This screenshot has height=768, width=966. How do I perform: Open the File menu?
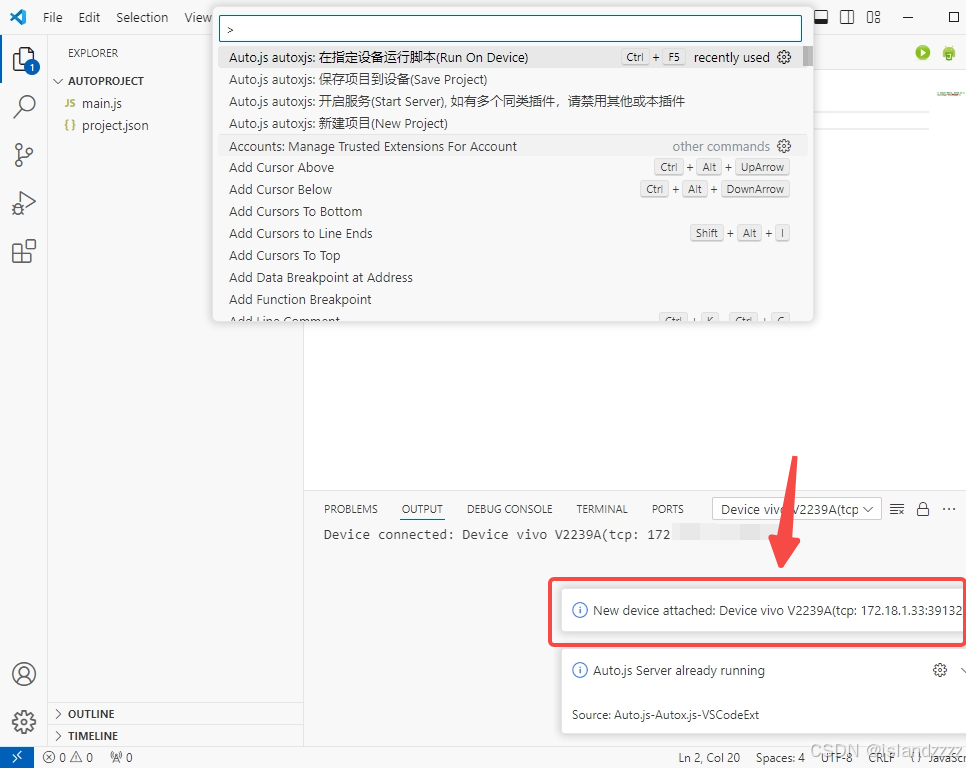(52, 17)
